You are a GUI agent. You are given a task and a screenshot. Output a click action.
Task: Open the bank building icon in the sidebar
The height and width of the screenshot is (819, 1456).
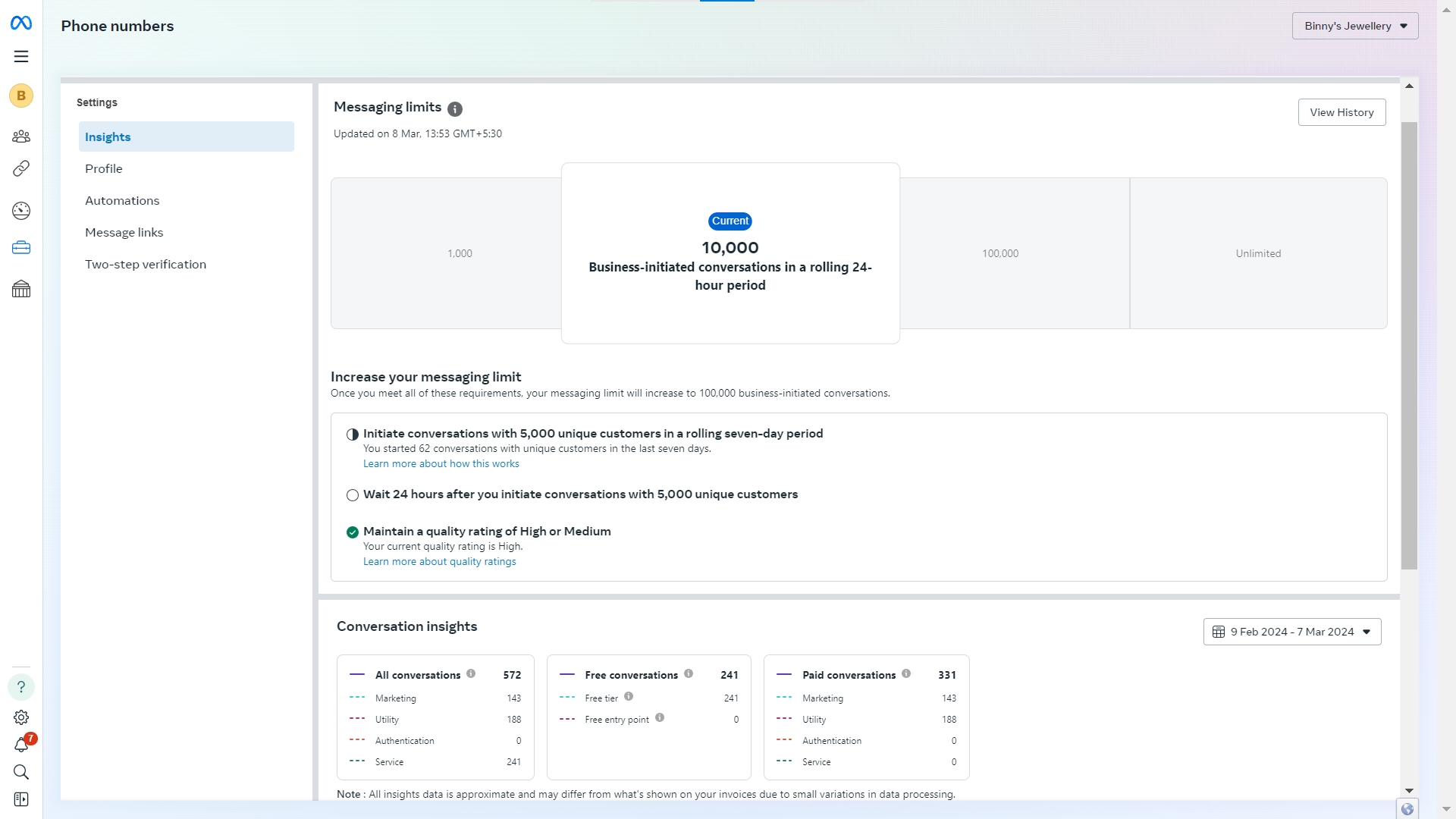[x=21, y=289]
